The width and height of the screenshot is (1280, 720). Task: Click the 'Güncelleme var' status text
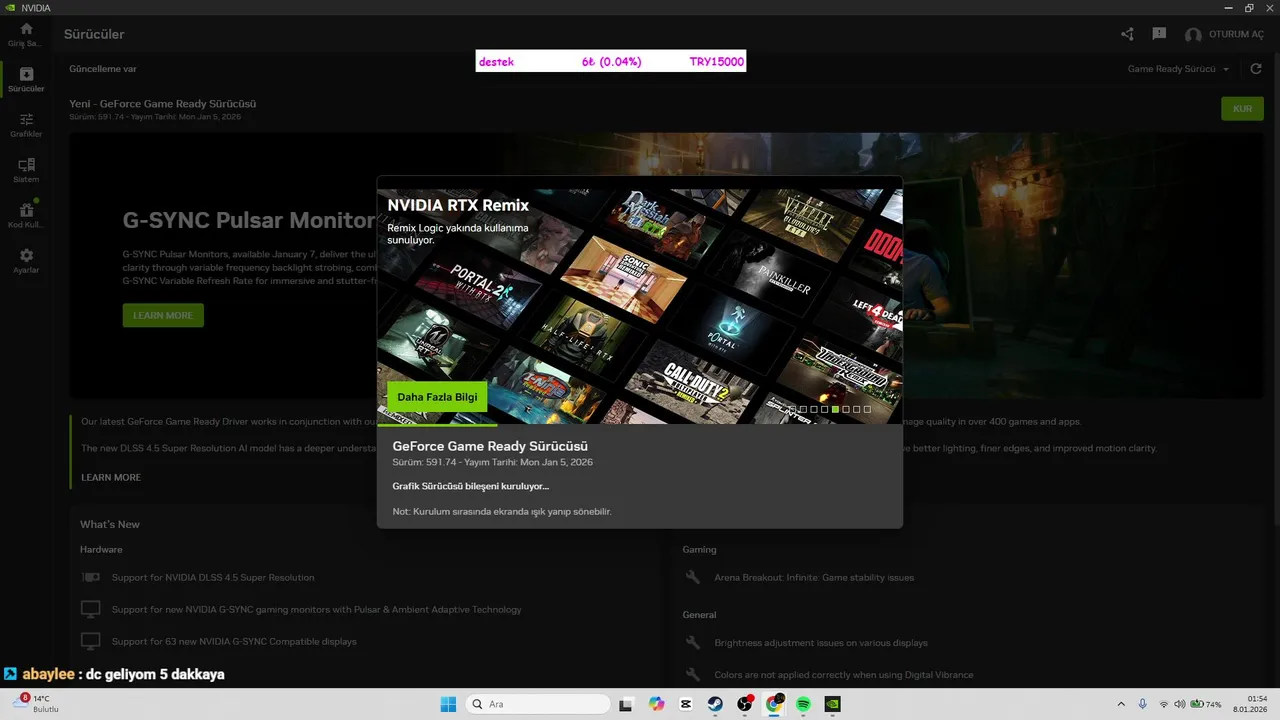pos(103,69)
